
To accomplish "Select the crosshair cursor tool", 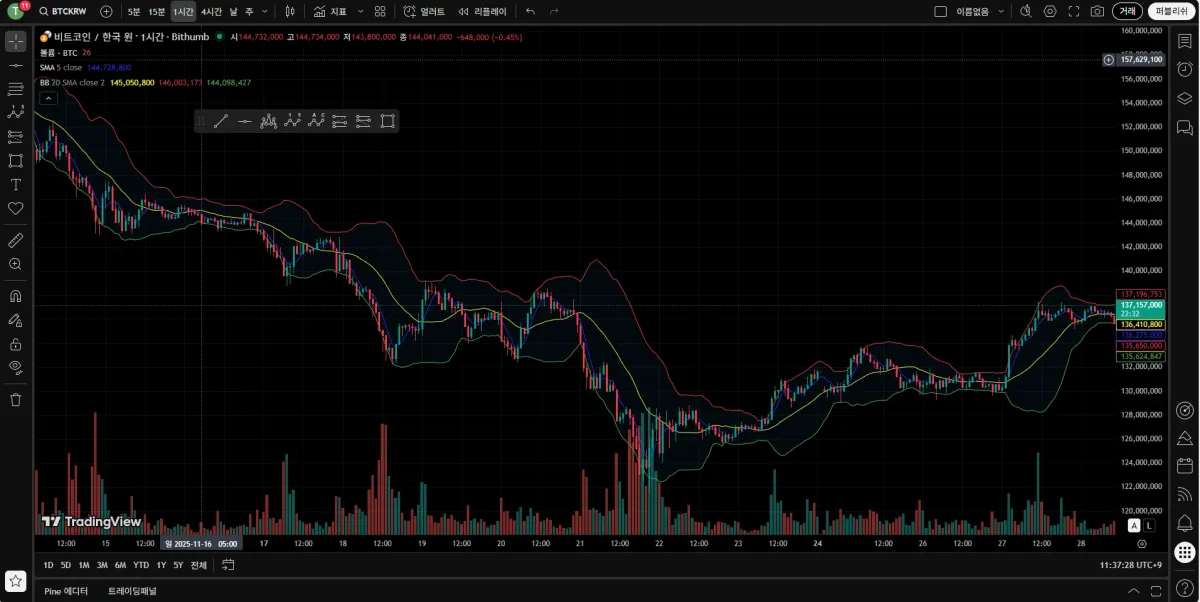I will click(15, 41).
